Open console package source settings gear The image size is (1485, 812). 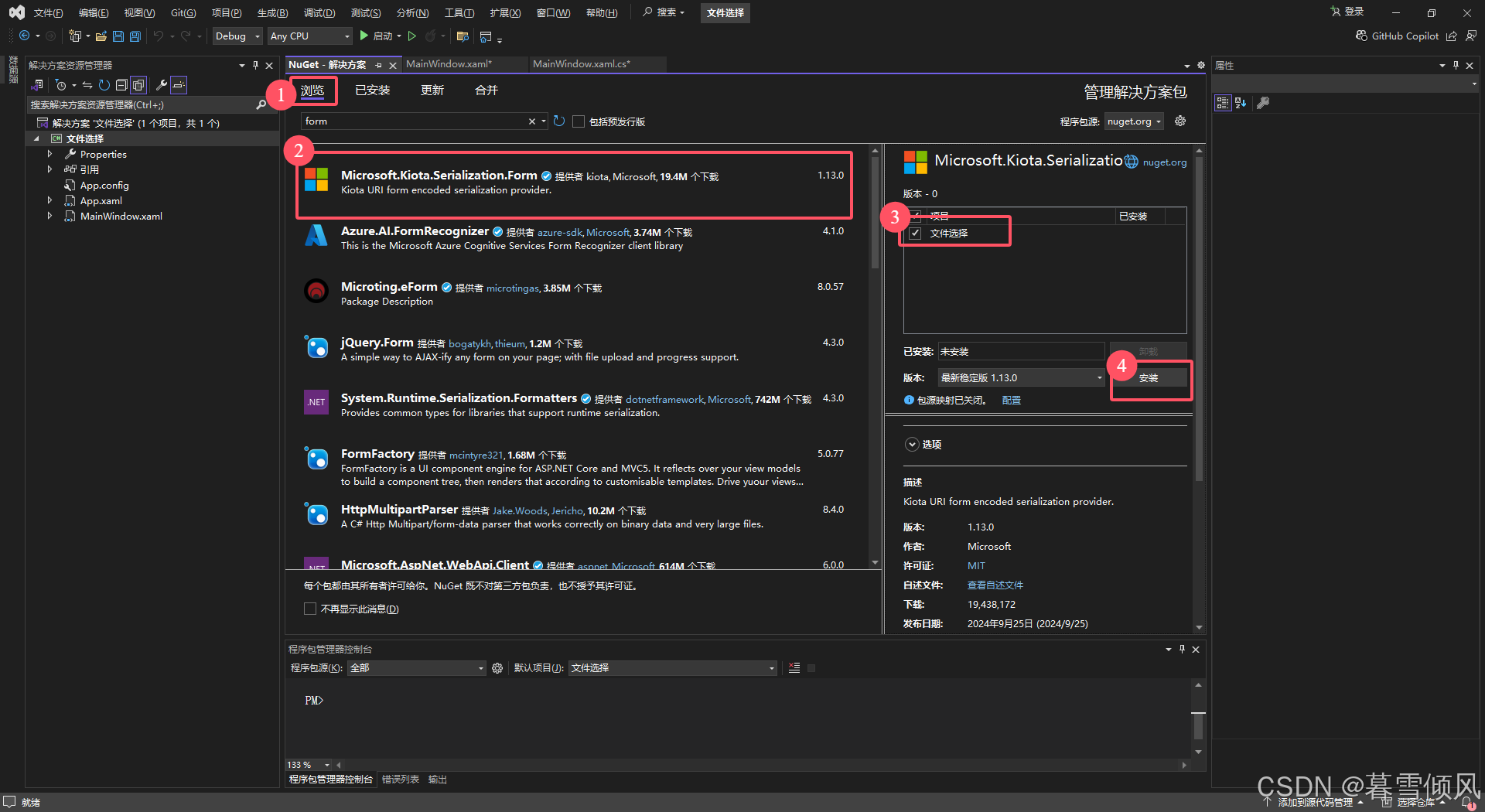pos(497,668)
